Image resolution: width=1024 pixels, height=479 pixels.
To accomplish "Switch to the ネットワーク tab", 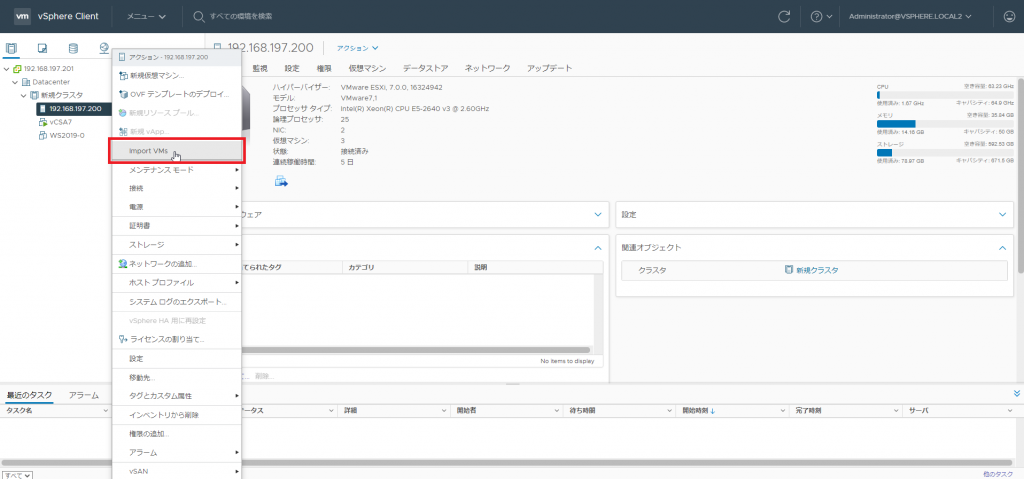I will click(x=487, y=68).
